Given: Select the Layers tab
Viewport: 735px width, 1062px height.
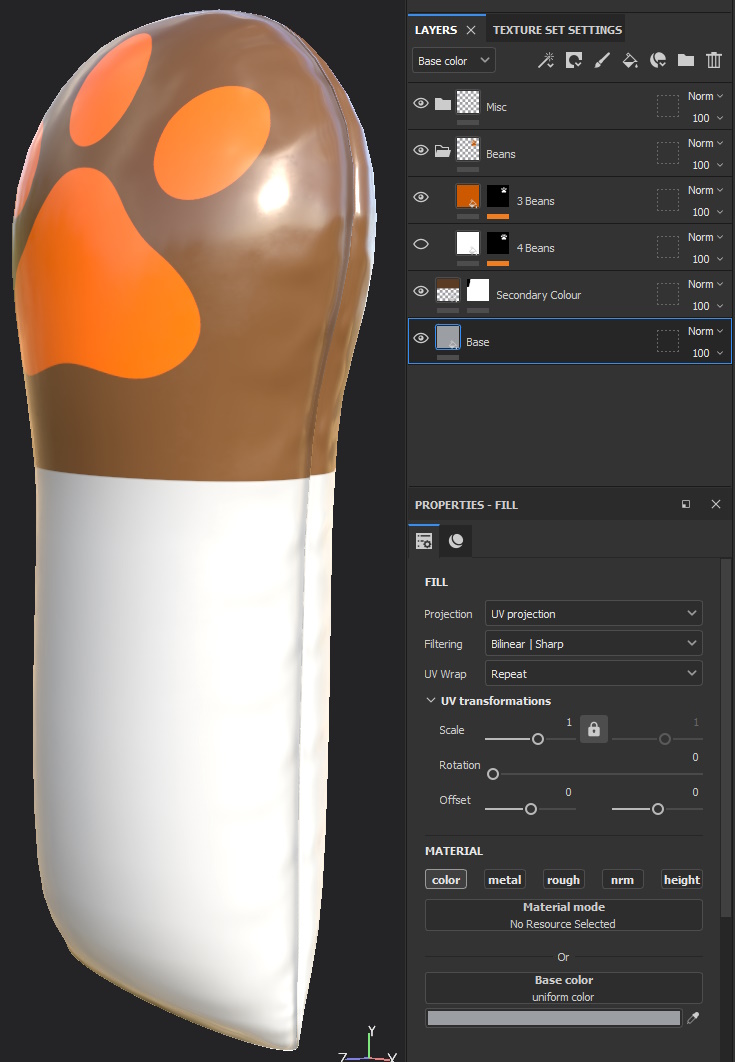Looking at the screenshot, I should point(436,30).
